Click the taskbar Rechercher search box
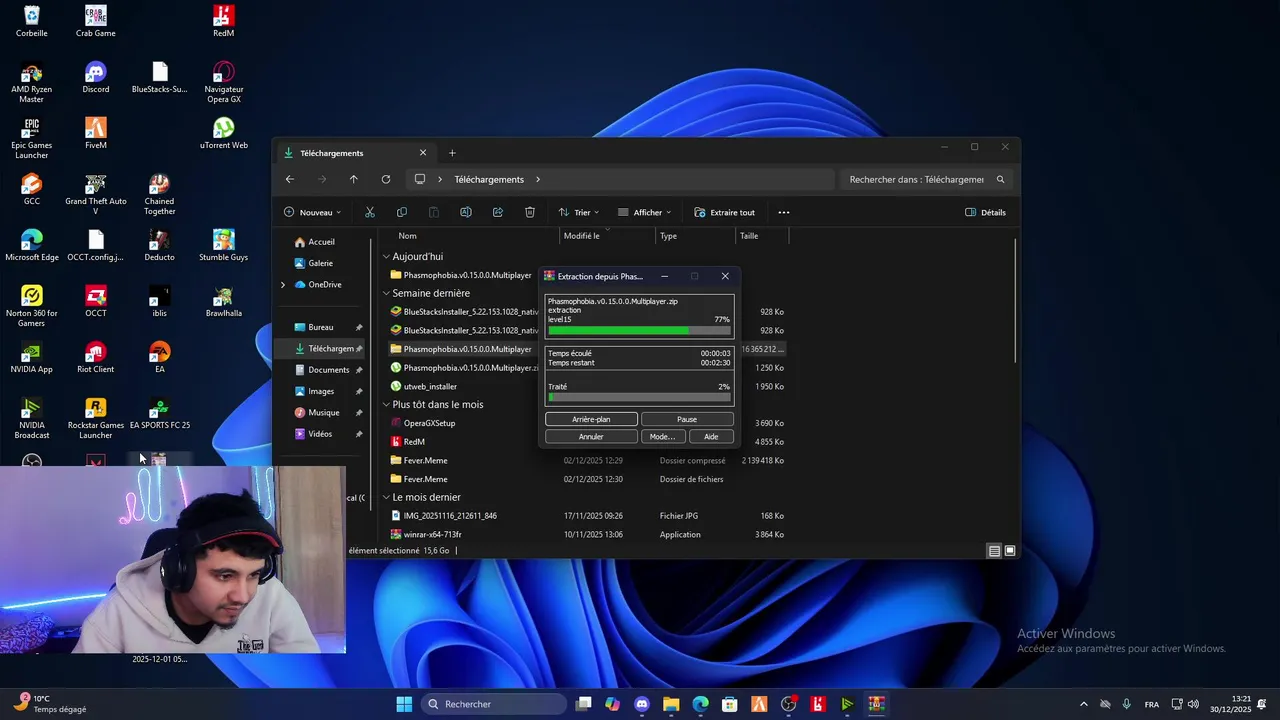This screenshot has height=720, width=1280. (x=494, y=704)
